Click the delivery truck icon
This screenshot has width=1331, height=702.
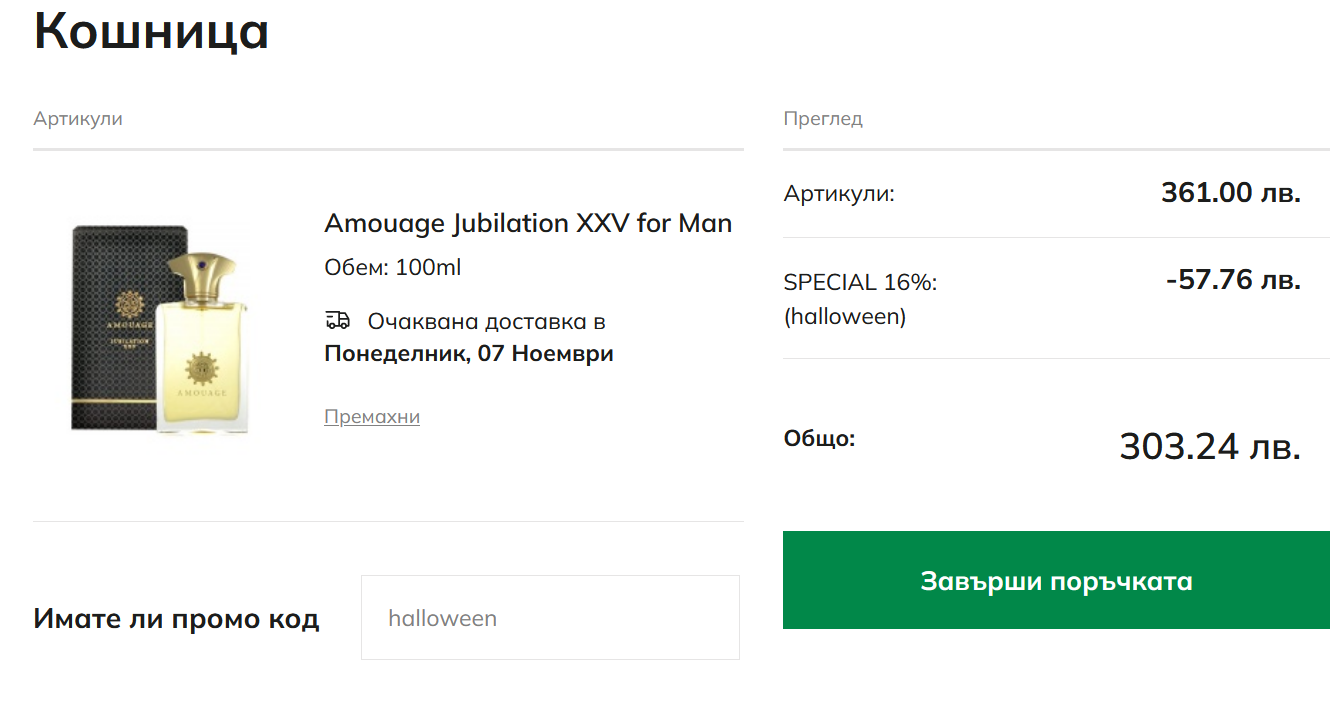point(338,321)
